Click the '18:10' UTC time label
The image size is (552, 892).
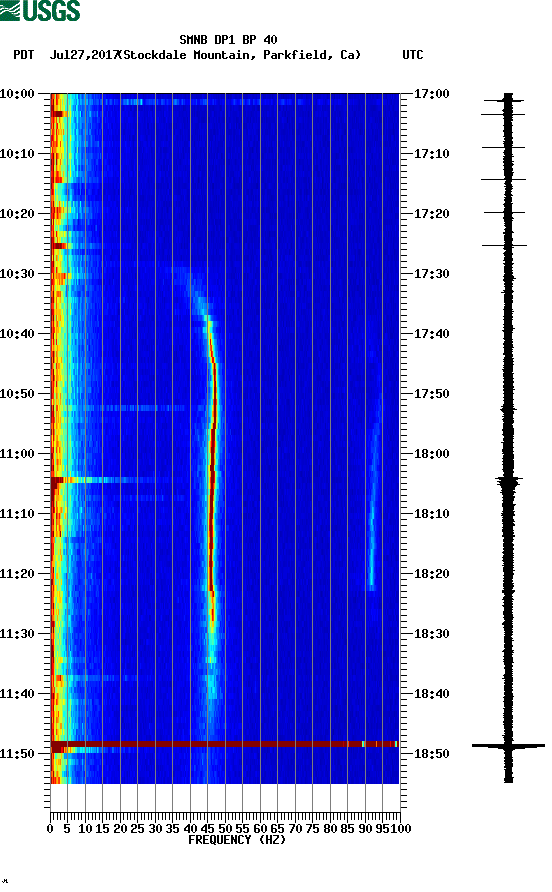(431, 514)
